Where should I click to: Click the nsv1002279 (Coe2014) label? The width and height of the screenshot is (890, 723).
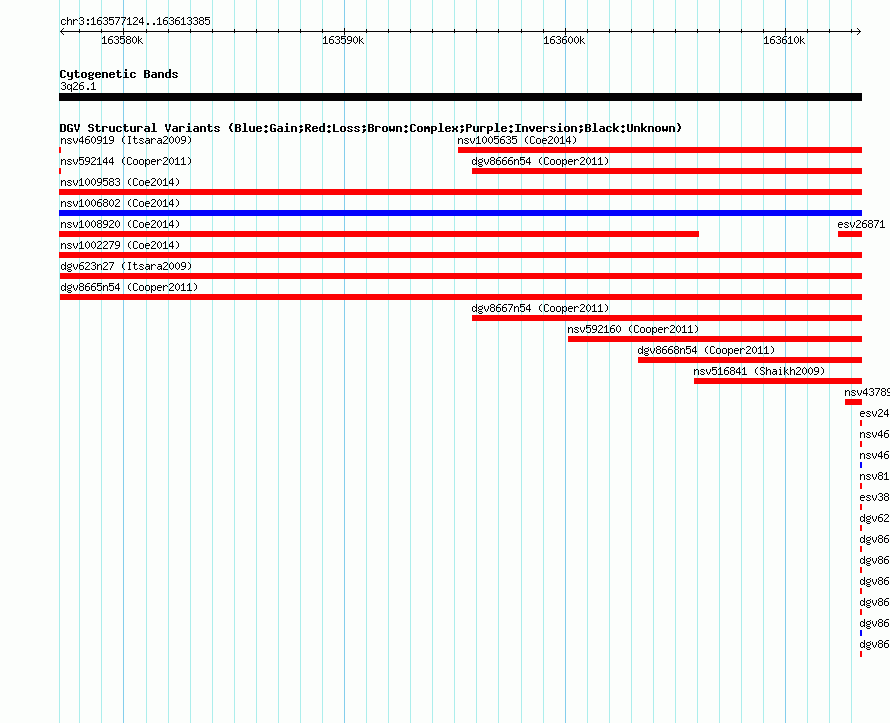(x=120, y=245)
